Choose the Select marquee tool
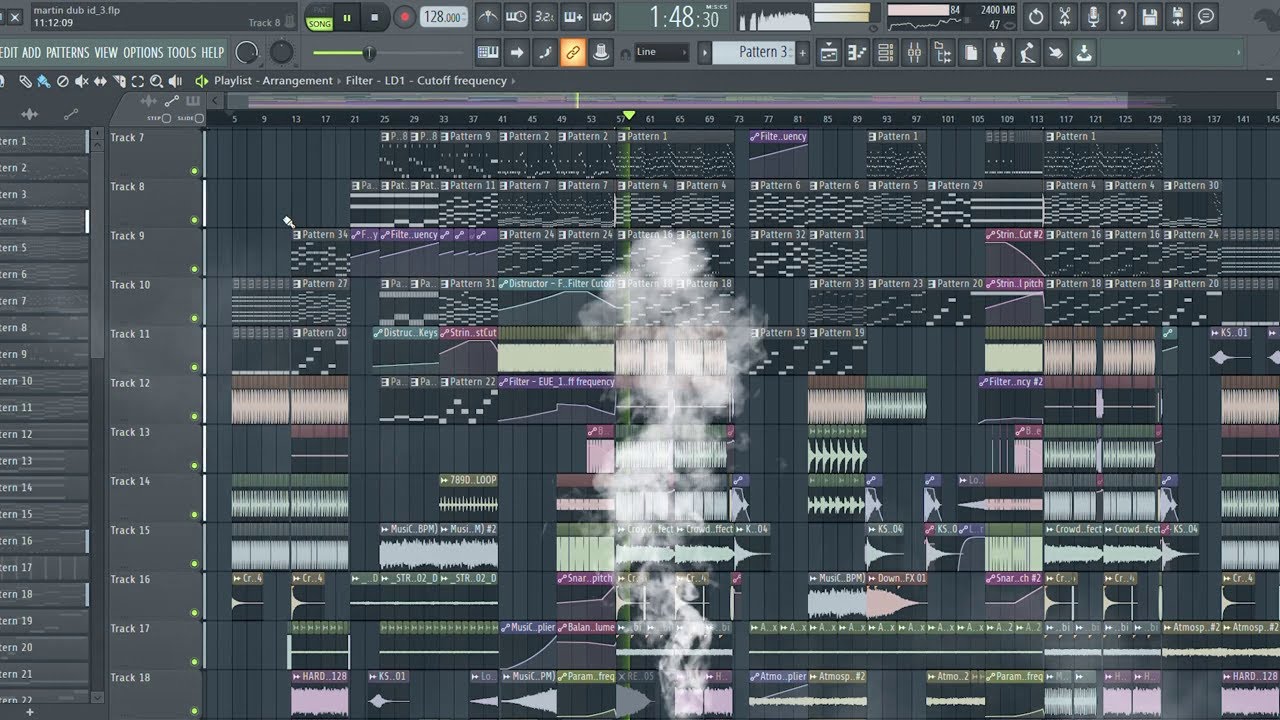Screen dimensions: 1280x720 (138, 81)
